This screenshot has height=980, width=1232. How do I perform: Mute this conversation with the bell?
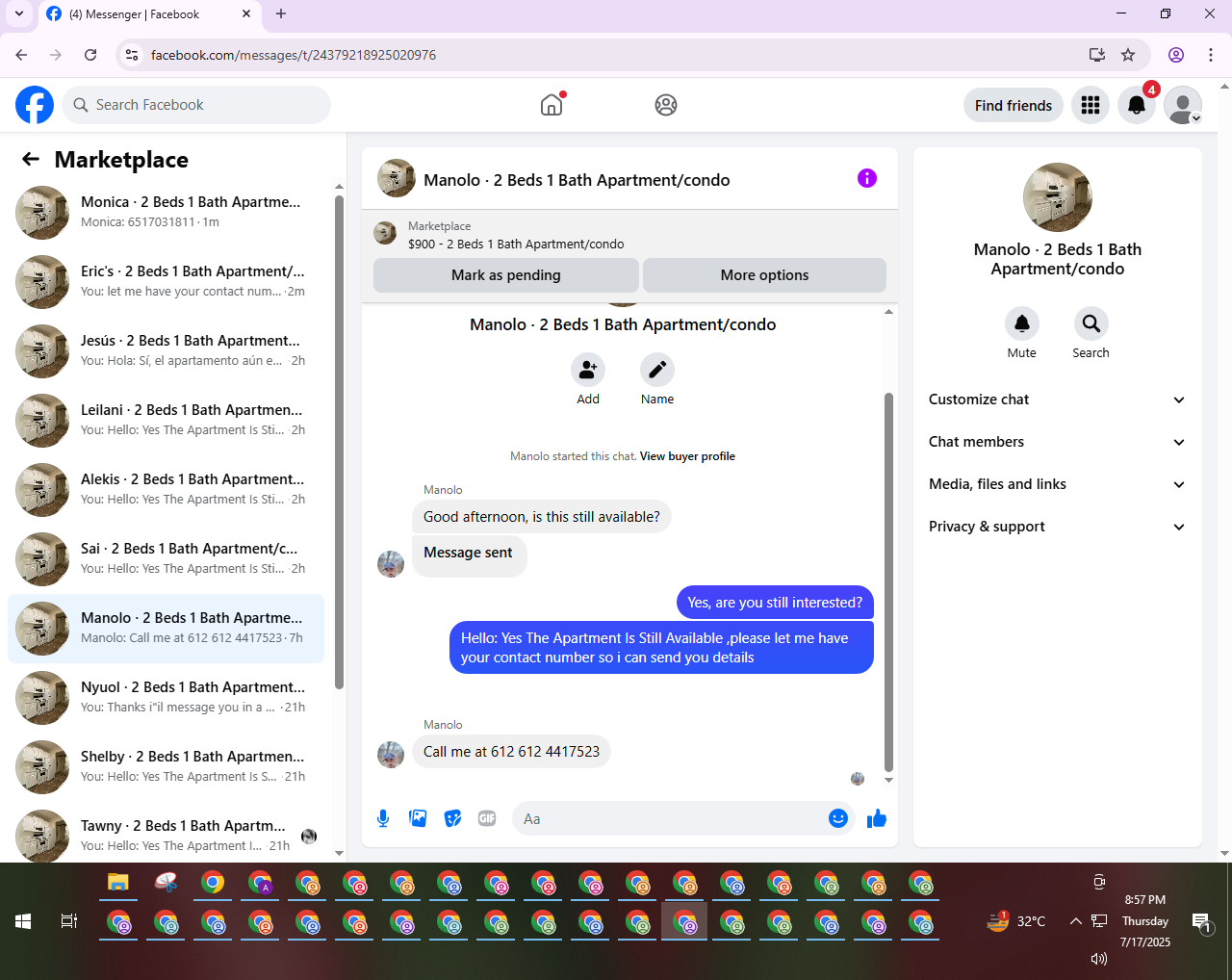[1022, 323]
